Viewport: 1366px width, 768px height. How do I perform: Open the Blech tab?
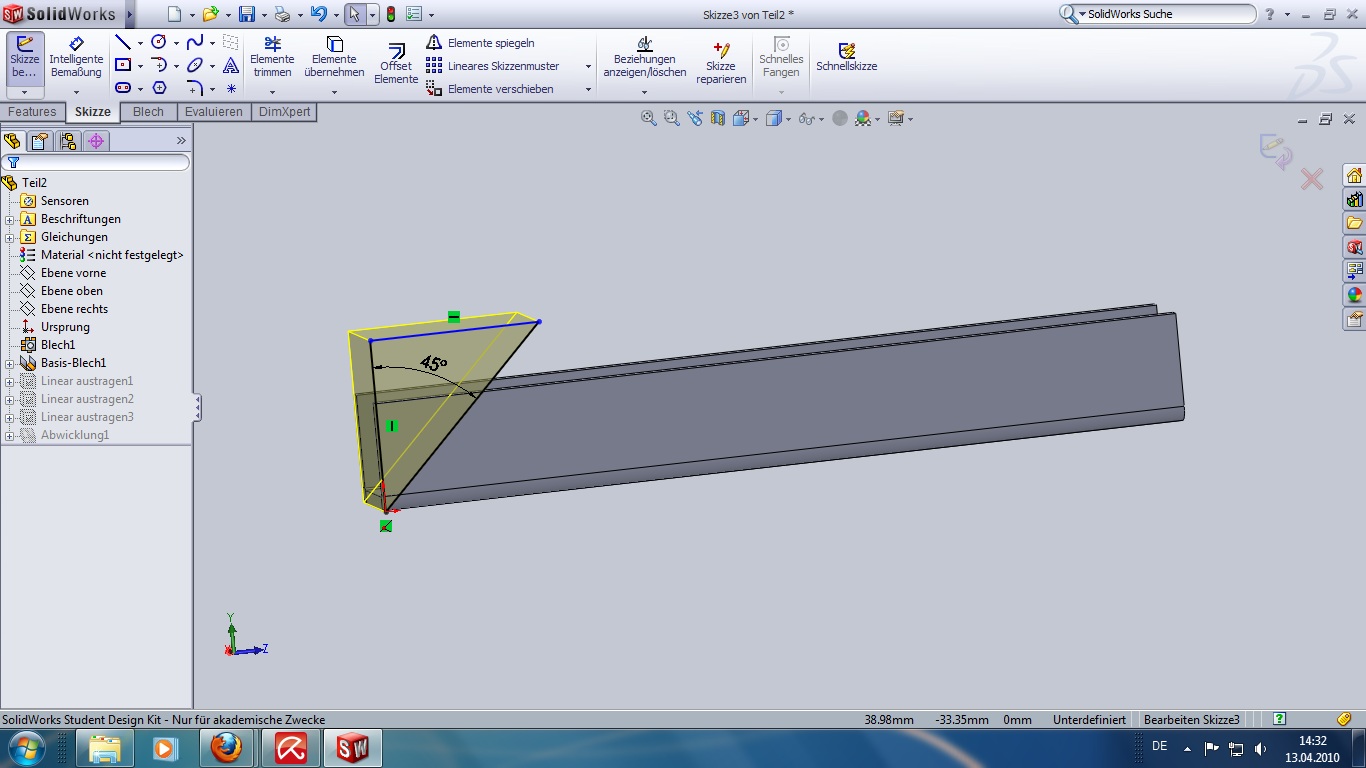[148, 112]
